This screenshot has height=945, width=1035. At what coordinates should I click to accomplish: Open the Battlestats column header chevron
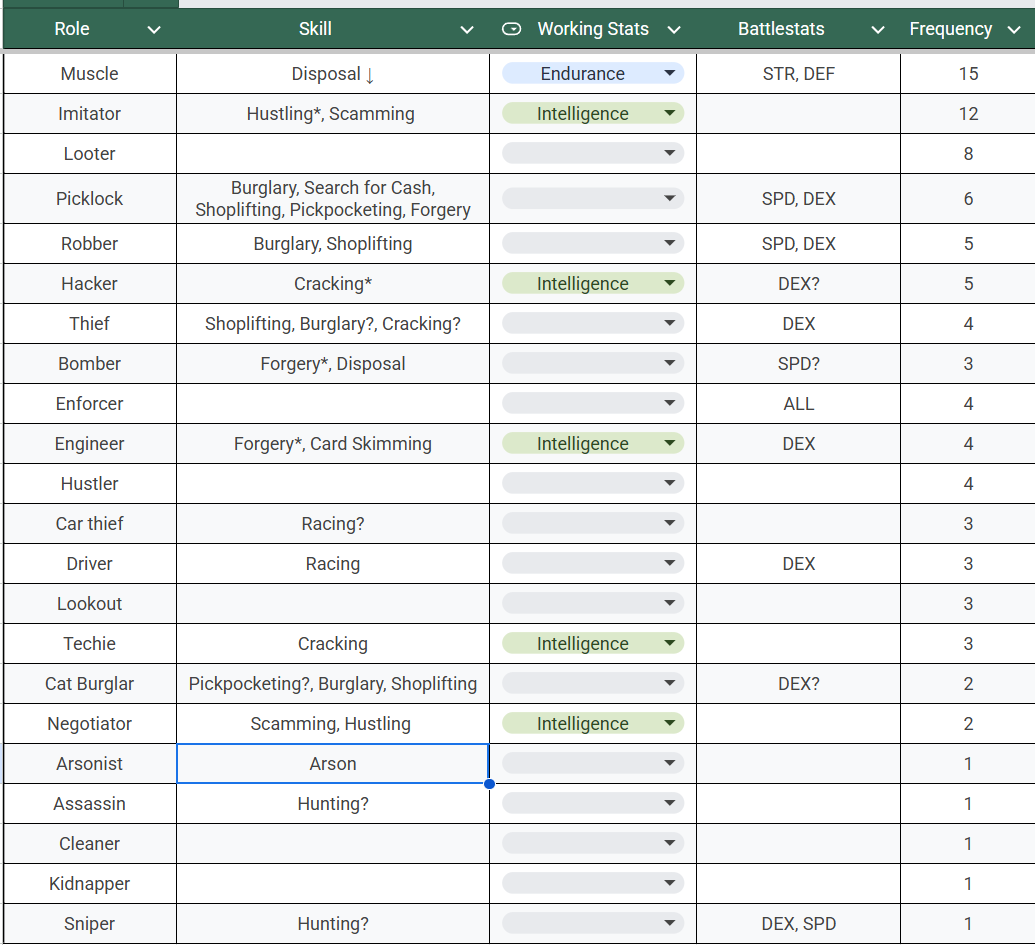pyautogui.click(x=877, y=30)
